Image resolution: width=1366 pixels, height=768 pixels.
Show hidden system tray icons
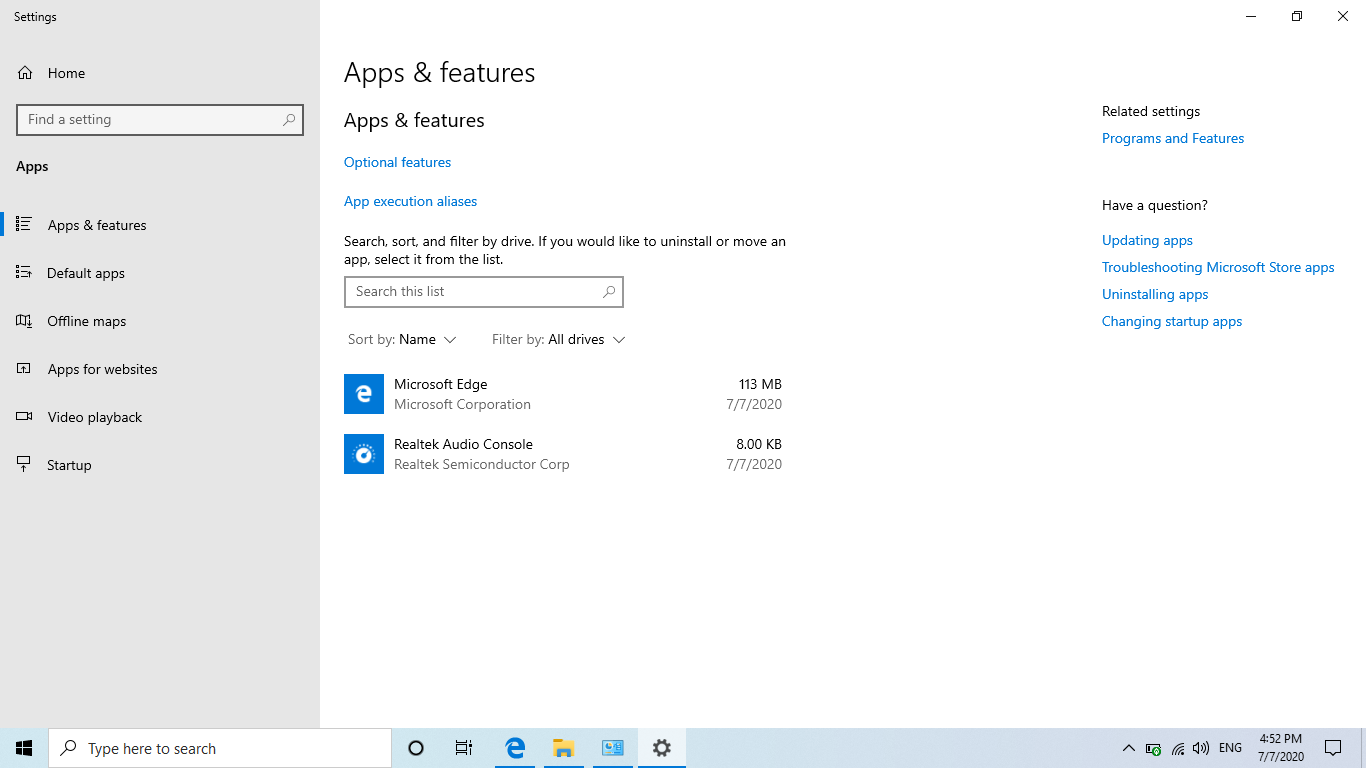click(x=1128, y=748)
